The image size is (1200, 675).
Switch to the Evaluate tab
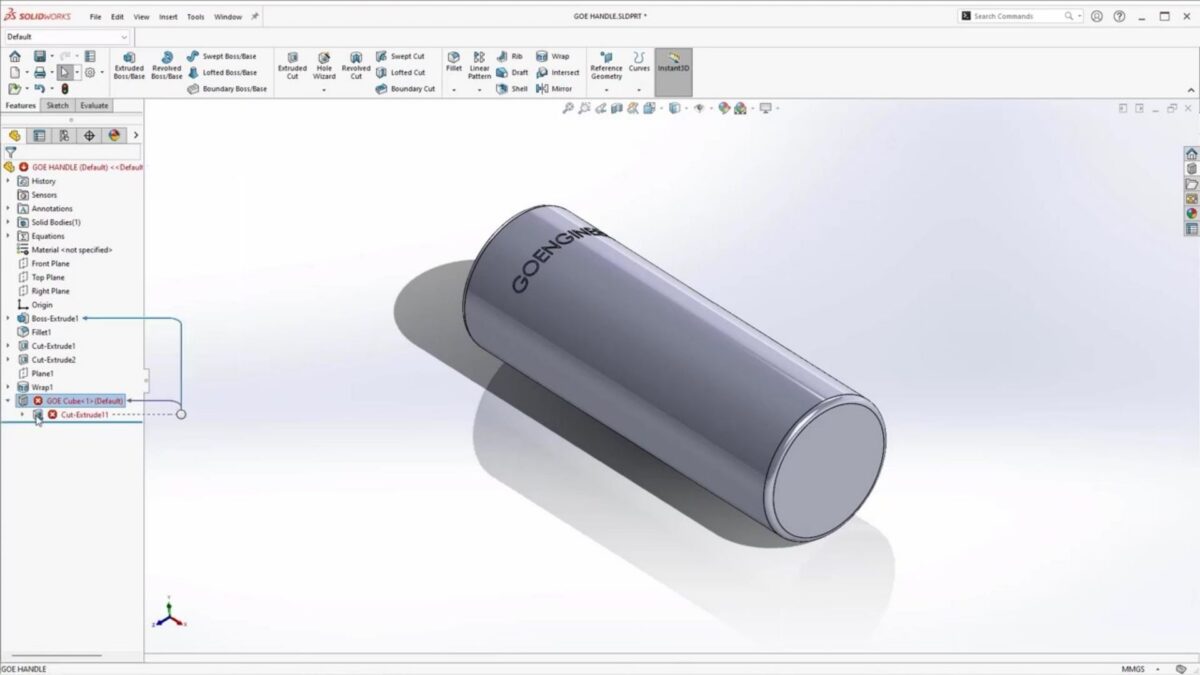point(94,105)
